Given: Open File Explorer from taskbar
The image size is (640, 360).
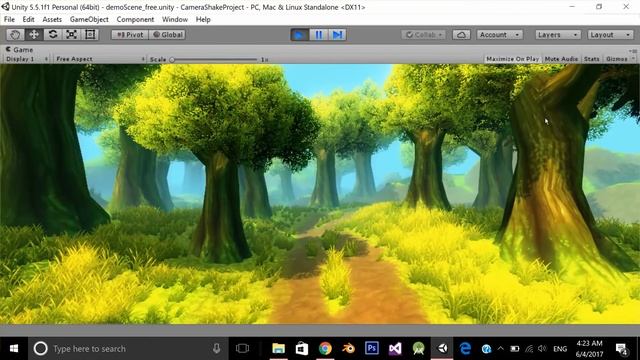Looking at the screenshot, I should click(278, 349).
